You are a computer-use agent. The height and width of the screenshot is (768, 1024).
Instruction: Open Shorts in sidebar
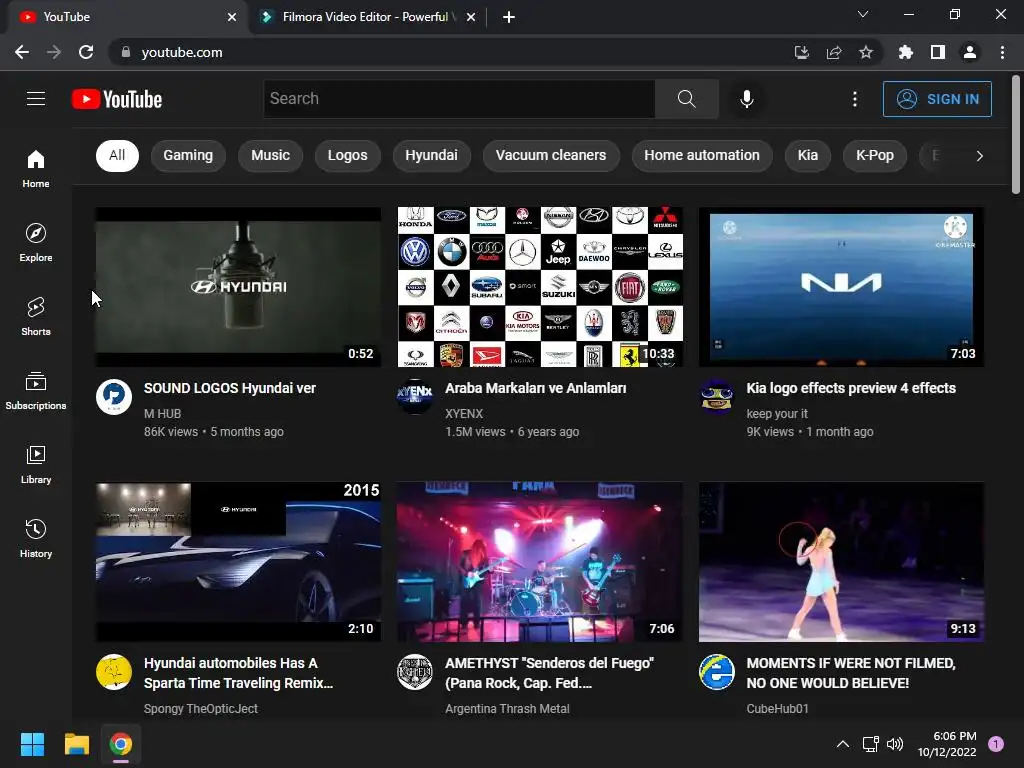(x=36, y=316)
